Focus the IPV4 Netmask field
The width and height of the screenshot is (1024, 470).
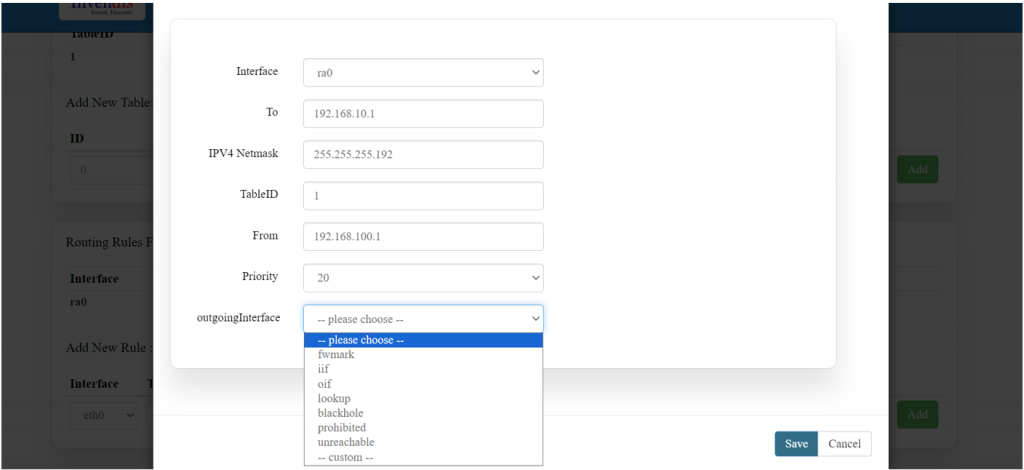tap(423, 155)
